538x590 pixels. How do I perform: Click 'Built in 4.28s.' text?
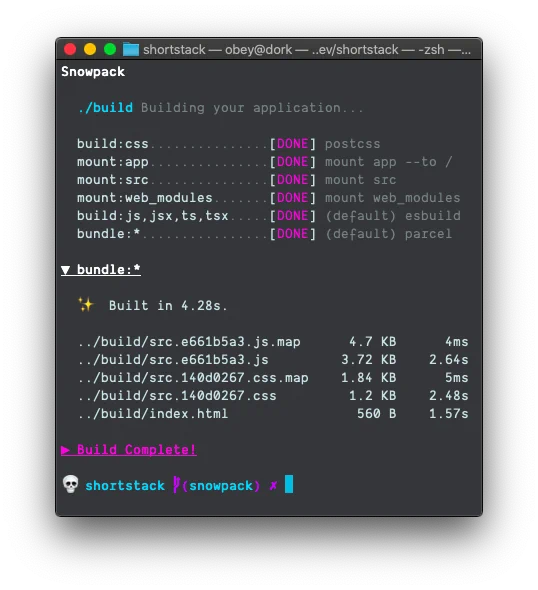[168, 306]
